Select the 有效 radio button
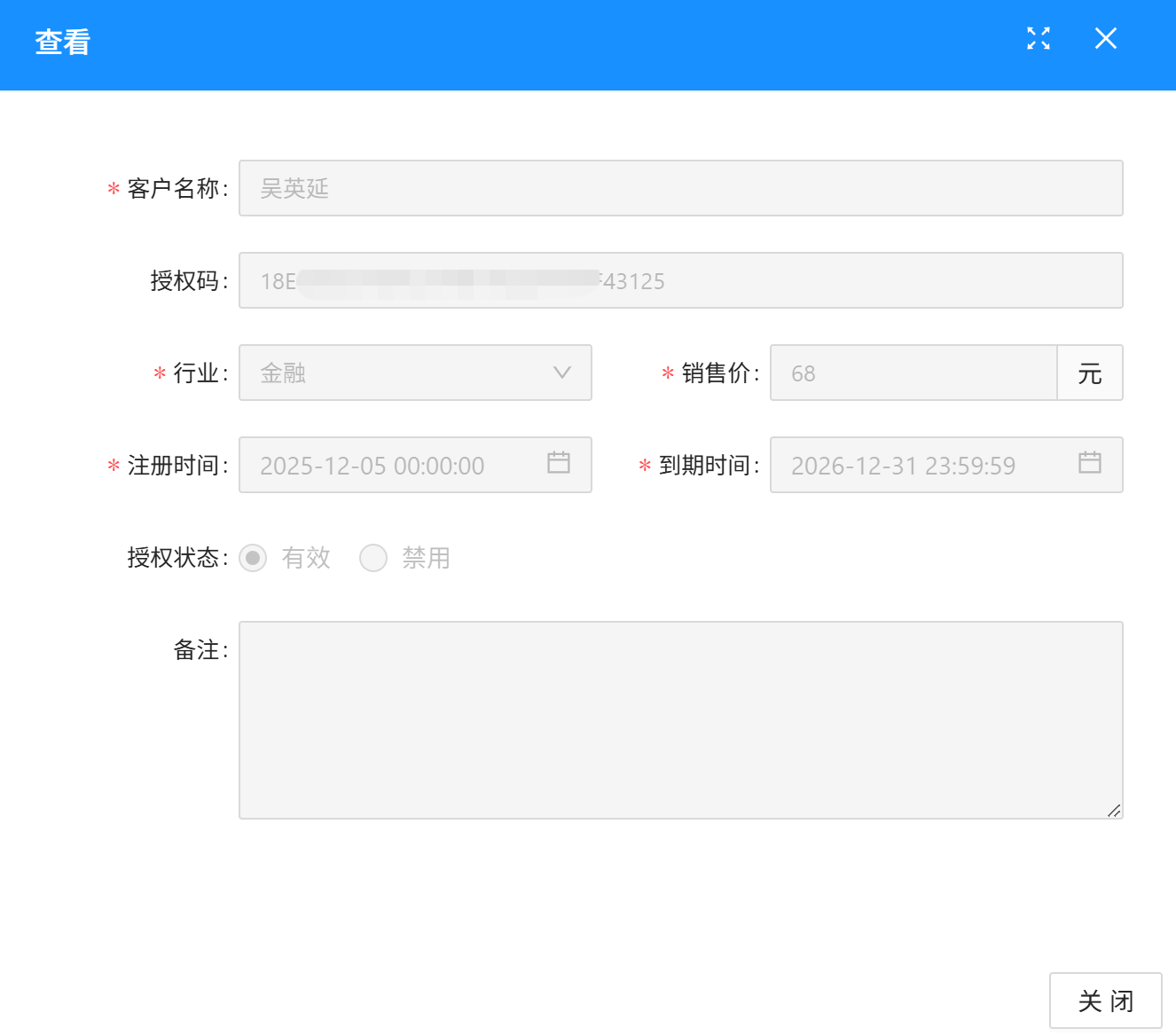 tap(253, 558)
